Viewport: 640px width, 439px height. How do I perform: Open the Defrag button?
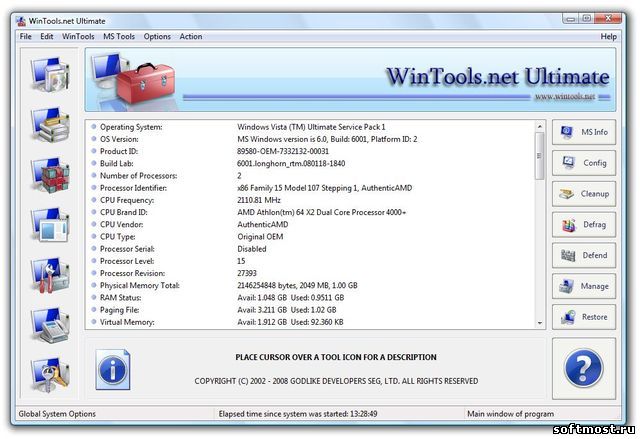tap(584, 224)
